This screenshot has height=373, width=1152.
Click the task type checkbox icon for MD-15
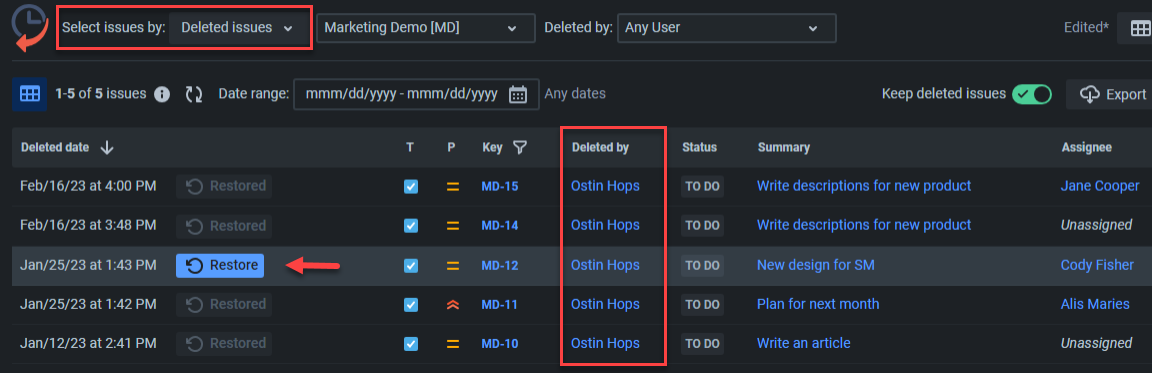click(411, 186)
